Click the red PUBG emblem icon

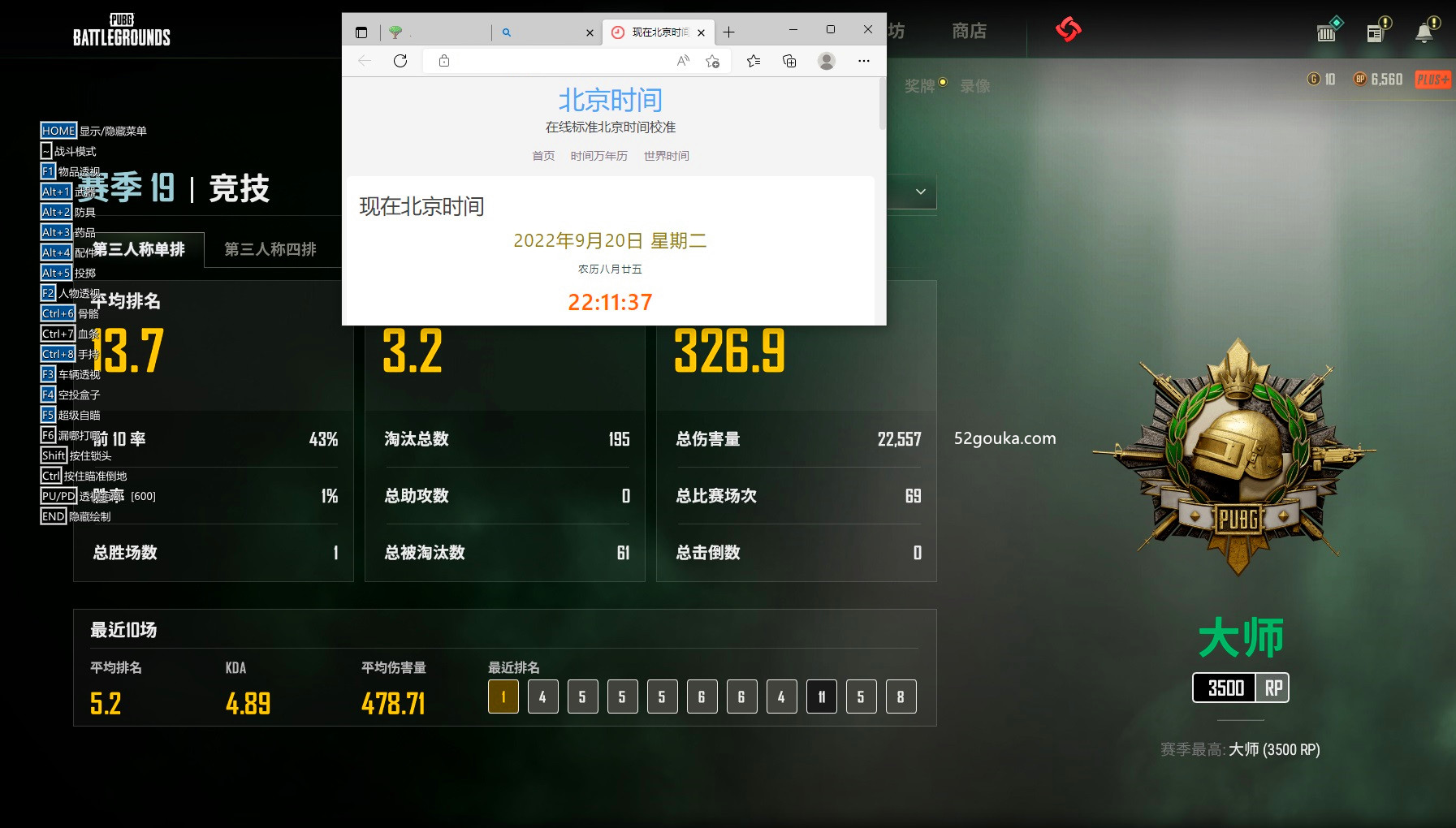point(1068,29)
